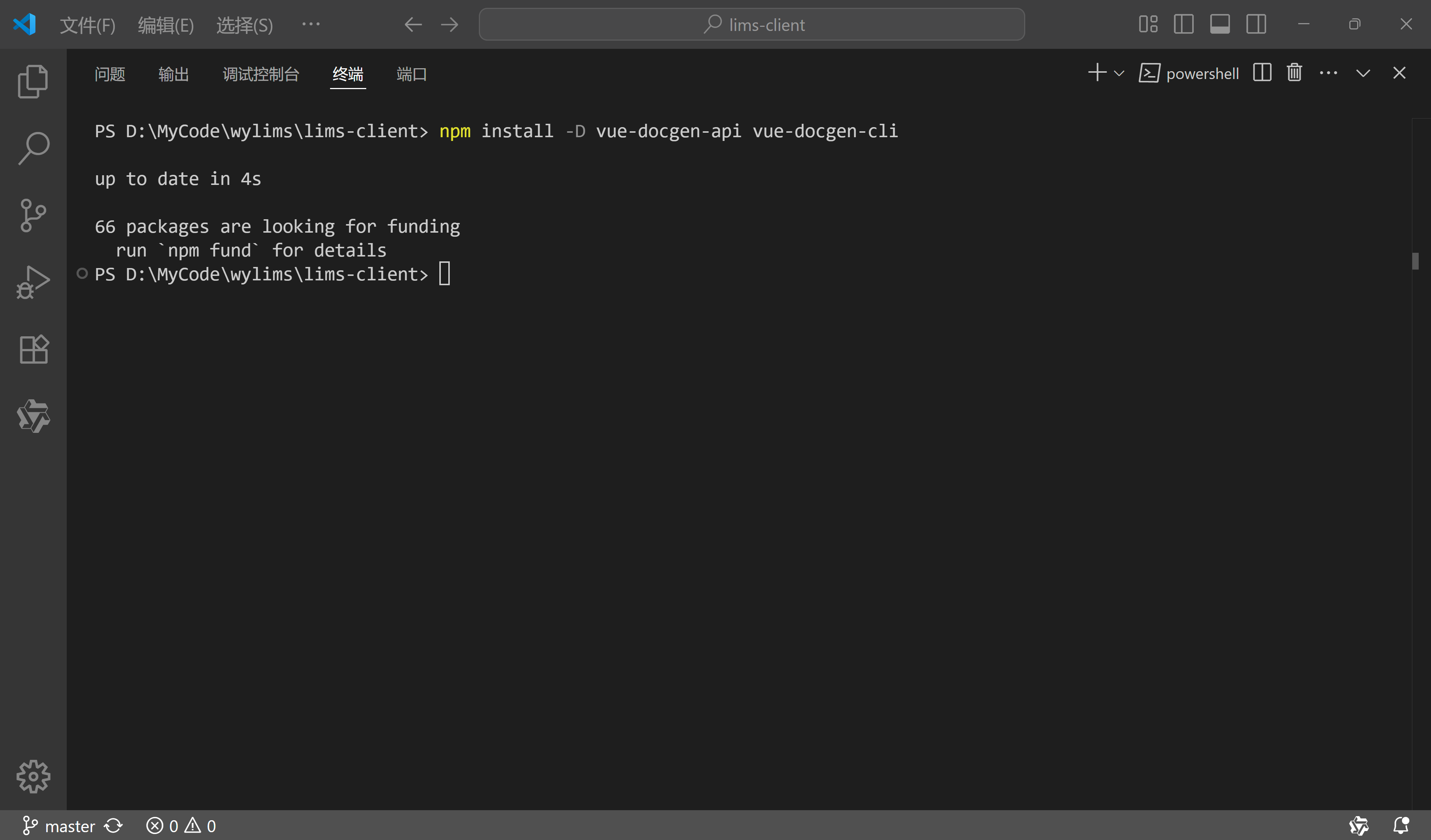
Task: Open the Source Control view
Action: (32, 214)
